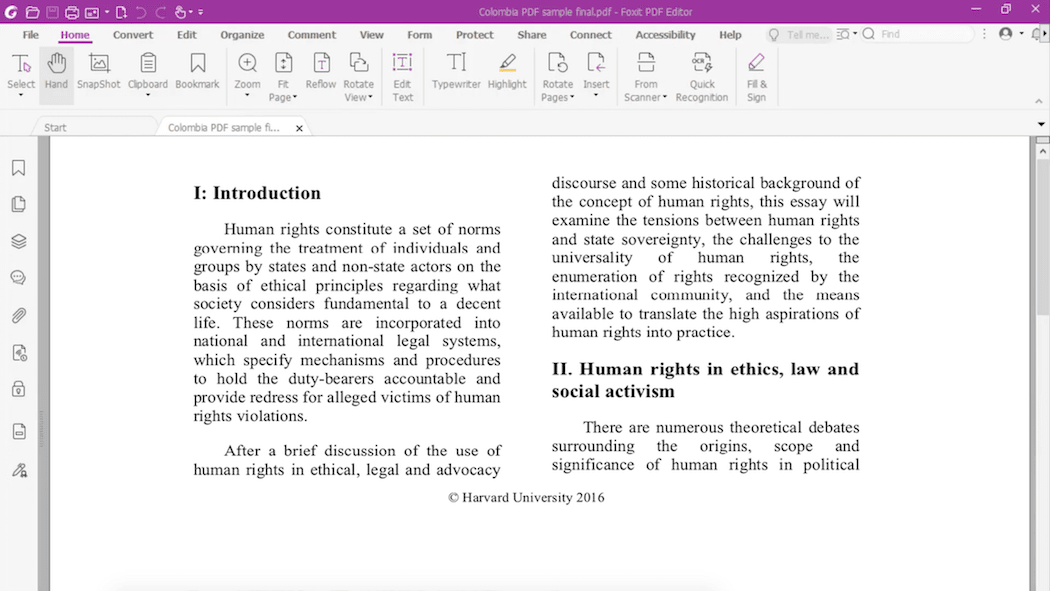The image size is (1050, 591).
Task: Show the Layers panel in the sidebar
Action: 18,242
